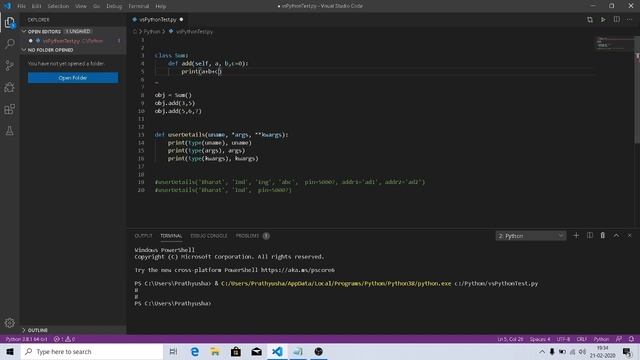The image size is (640, 360).
Task: Click feedback icon in status bar
Action: click(619, 339)
